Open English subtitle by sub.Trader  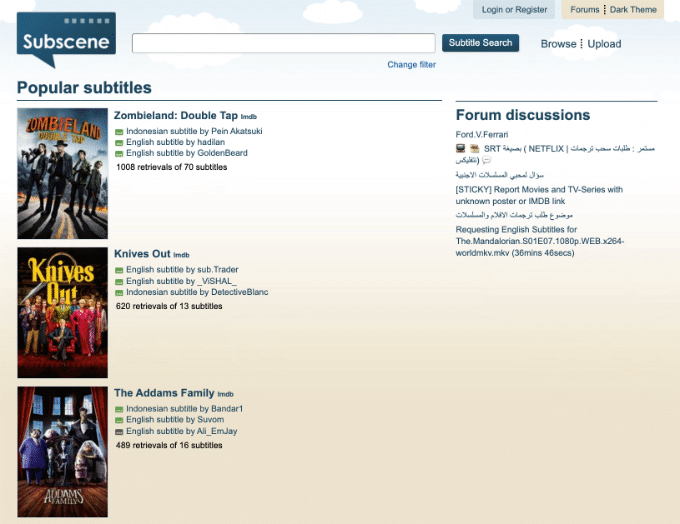(182, 269)
